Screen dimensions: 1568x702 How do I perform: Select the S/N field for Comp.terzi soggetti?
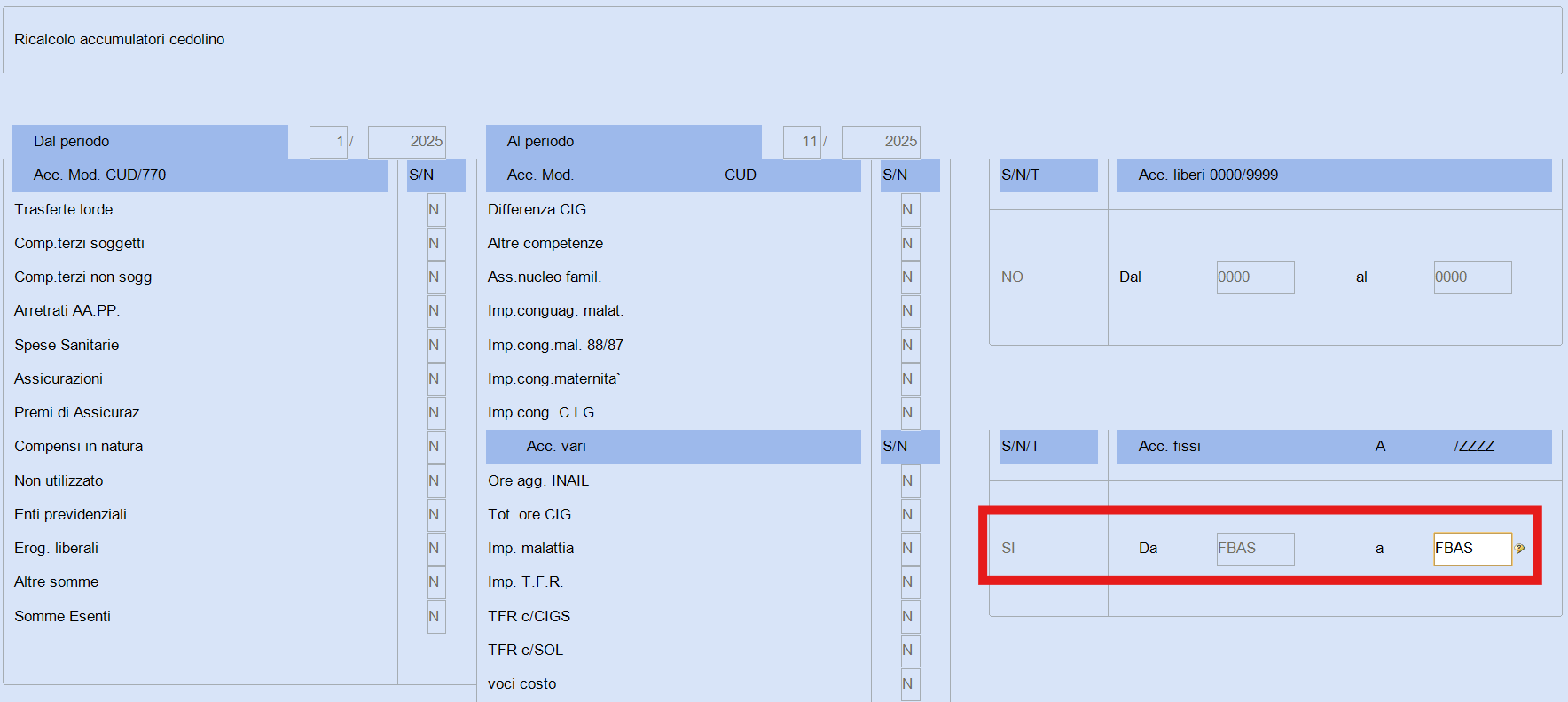click(x=436, y=244)
